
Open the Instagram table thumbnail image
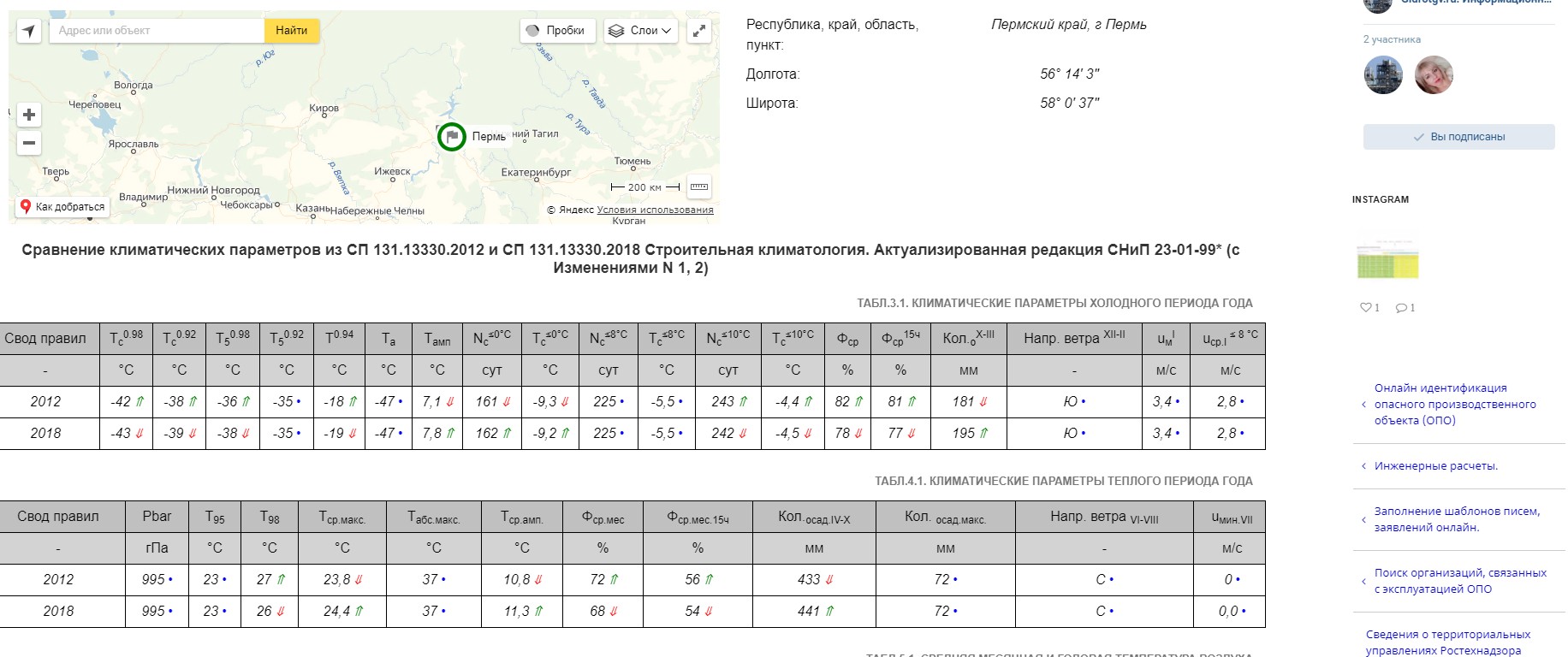coord(1387,261)
